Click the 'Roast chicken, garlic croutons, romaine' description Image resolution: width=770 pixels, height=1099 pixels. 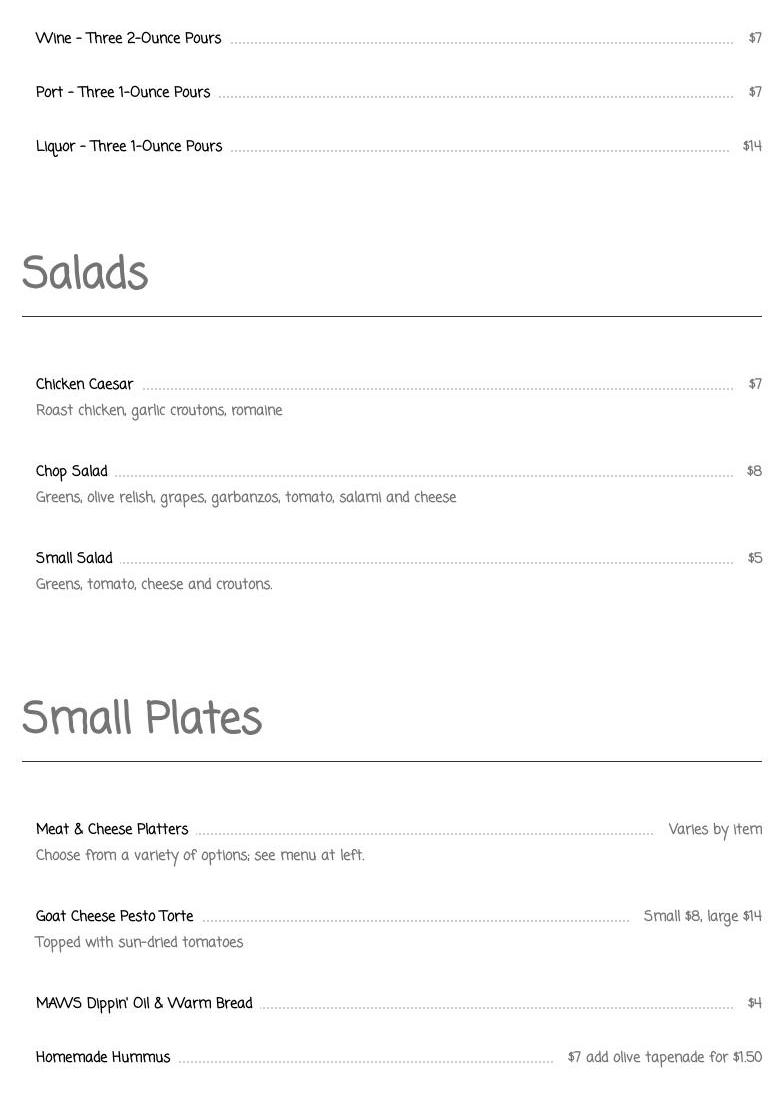point(159,410)
